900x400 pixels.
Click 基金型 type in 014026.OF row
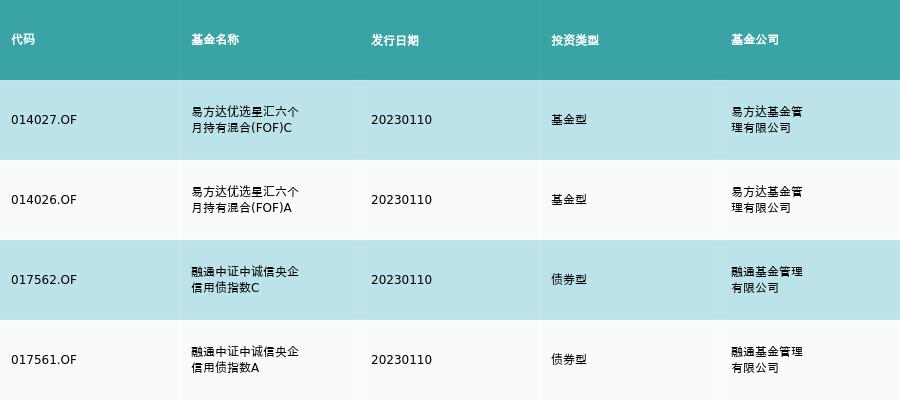(569, 200)
